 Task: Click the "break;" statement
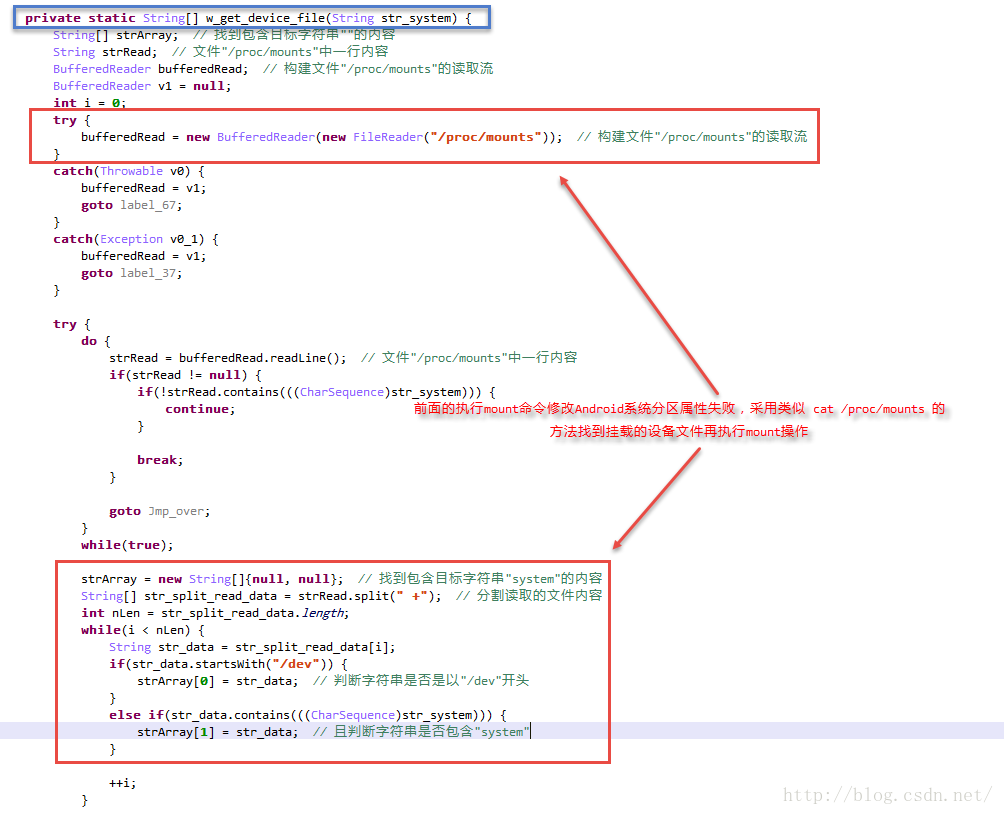[160, 460]
